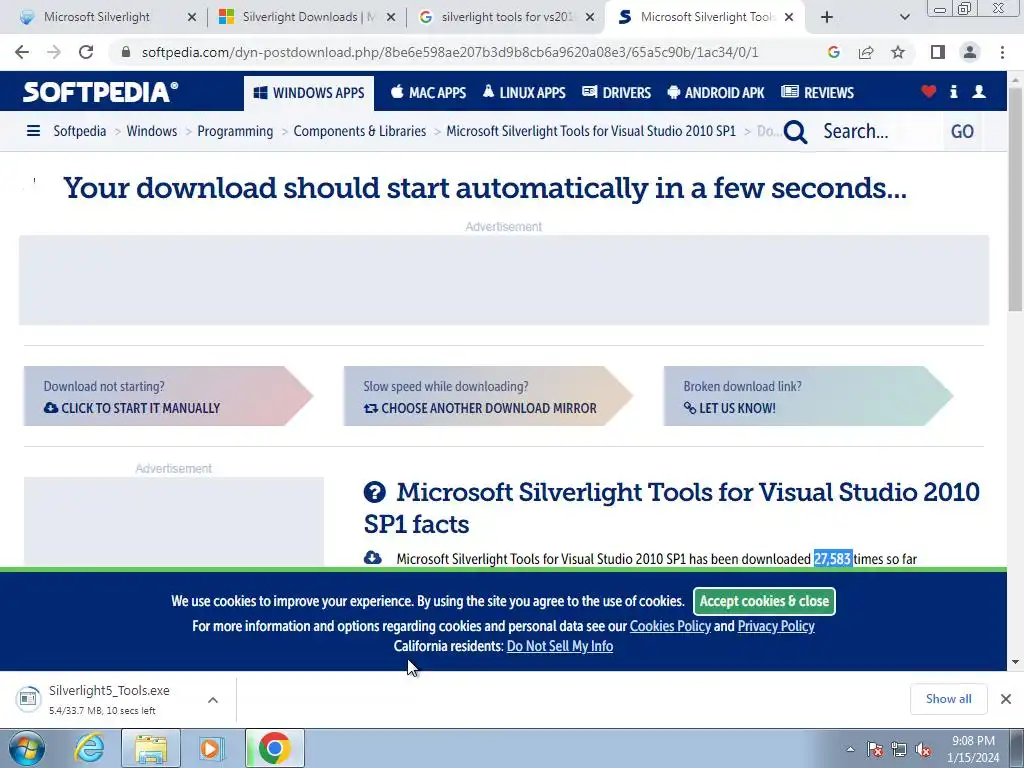Open the Reviews section
The width and height of the screenshot is (1024, 768).
pyautogui.click(x=818, y=93)
